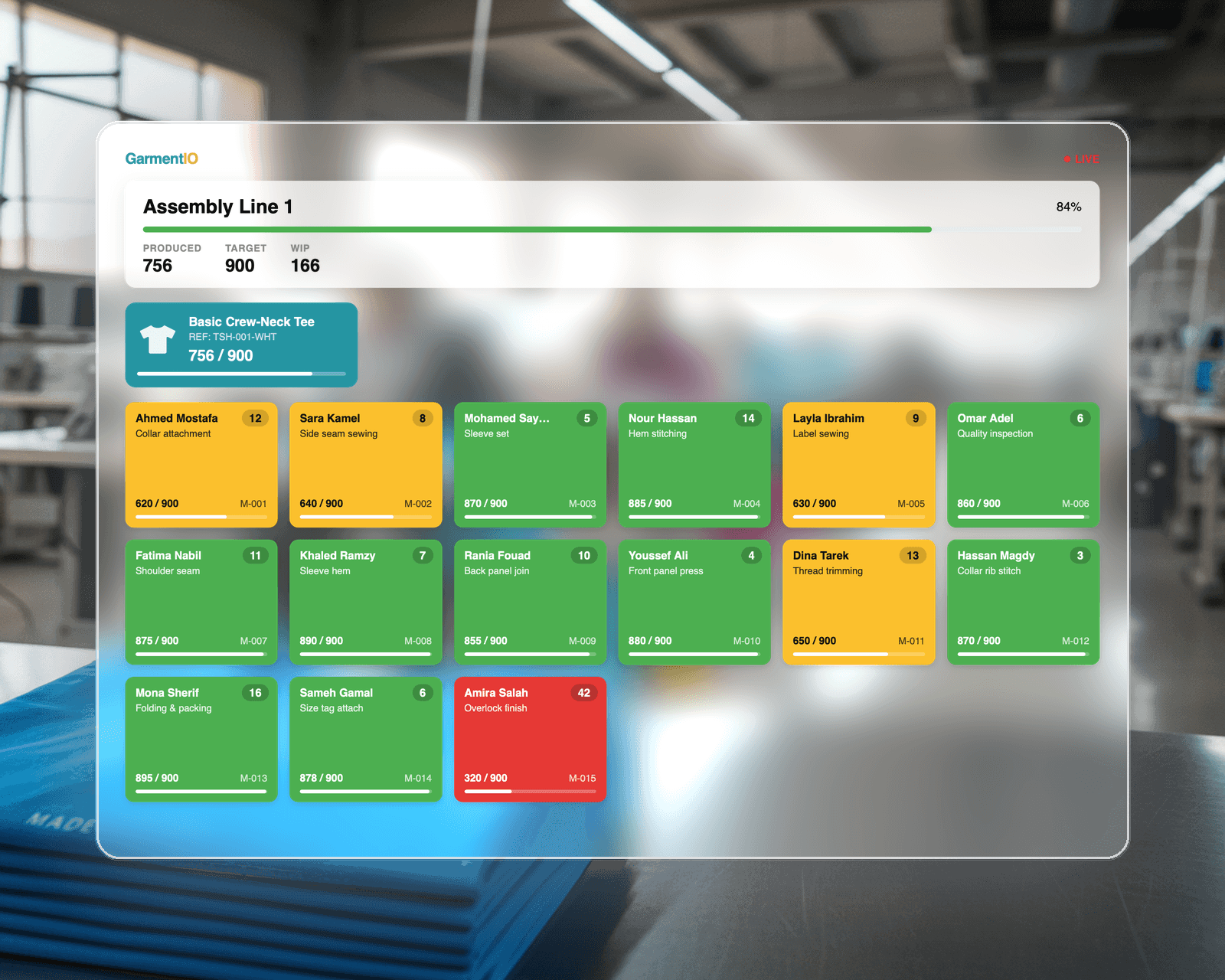
Task: Click the WIP badge on Amira Salah's card
Action: [584, 692]
